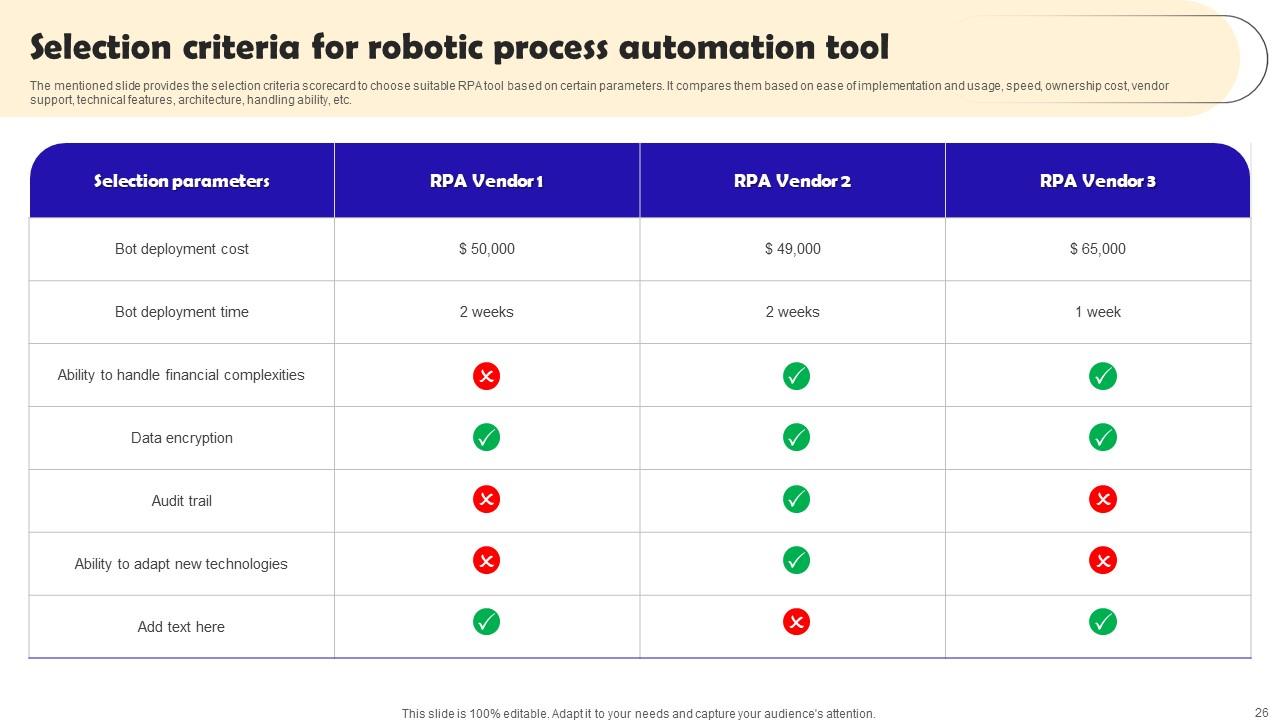This screenshot has height=720, width=1280.
Task: Click green check for Vendor 1 data encryption
Action: point(486,437)
